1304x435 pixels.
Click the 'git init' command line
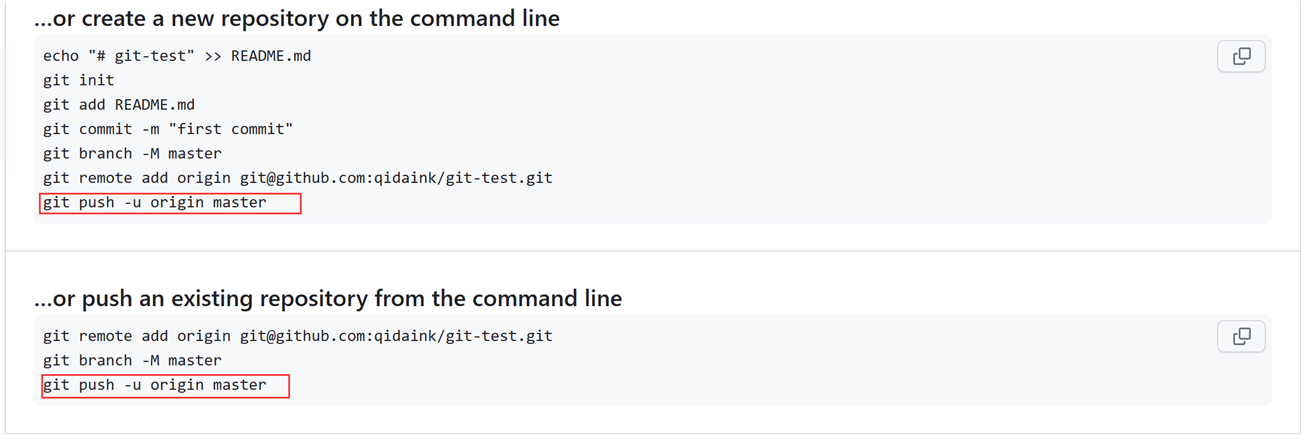(x=79, y=80)
